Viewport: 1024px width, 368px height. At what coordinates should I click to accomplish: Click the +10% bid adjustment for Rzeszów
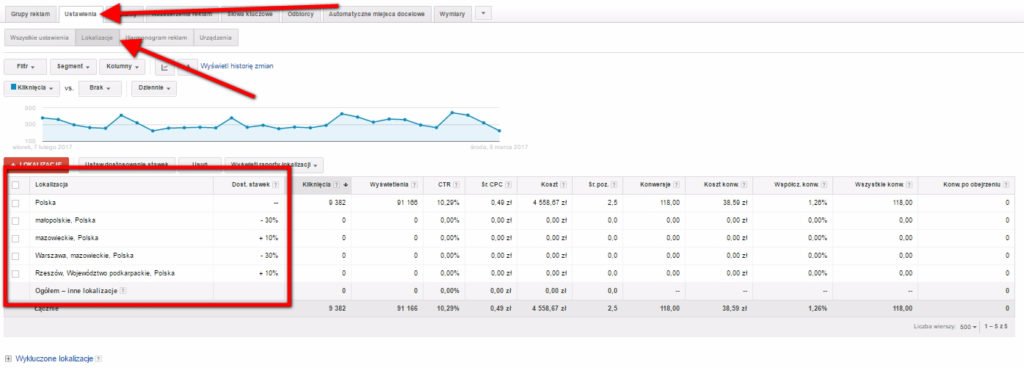[x=269, y=273]
